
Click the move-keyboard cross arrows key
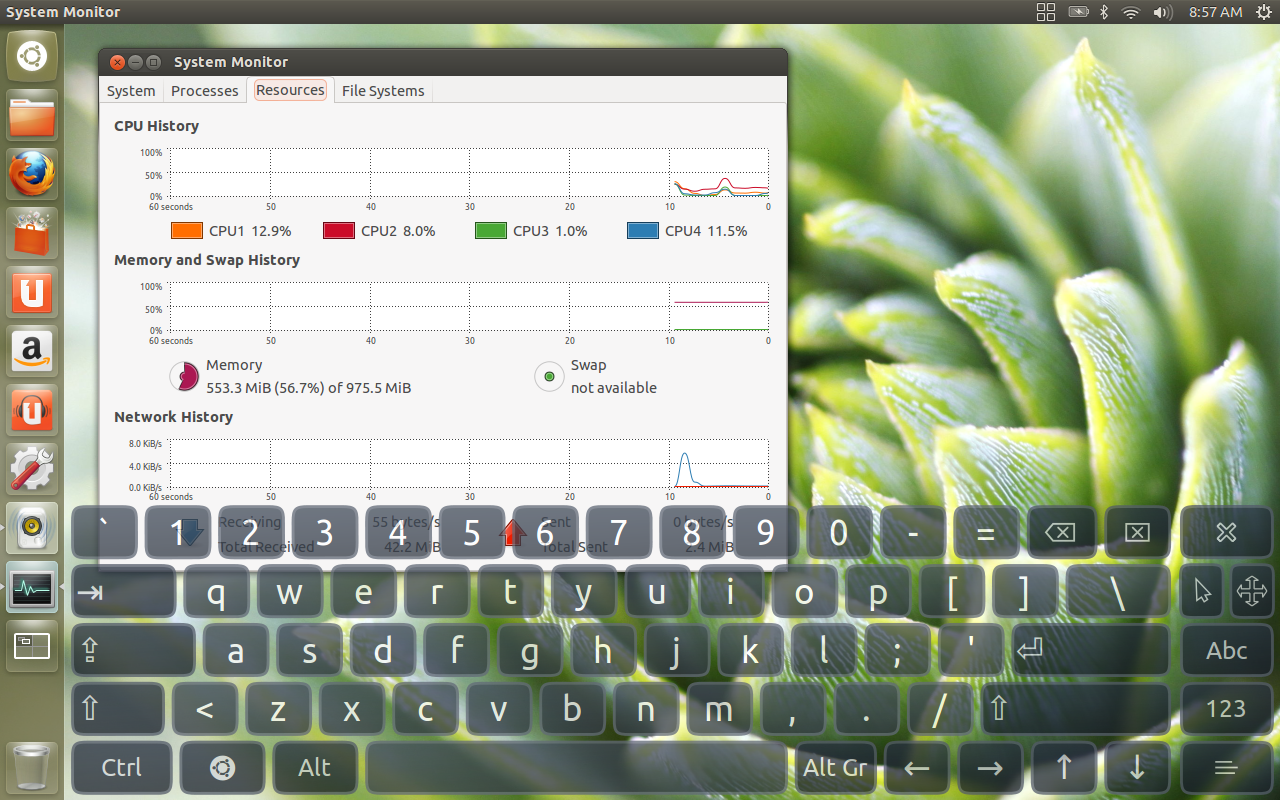point(1251,592)
